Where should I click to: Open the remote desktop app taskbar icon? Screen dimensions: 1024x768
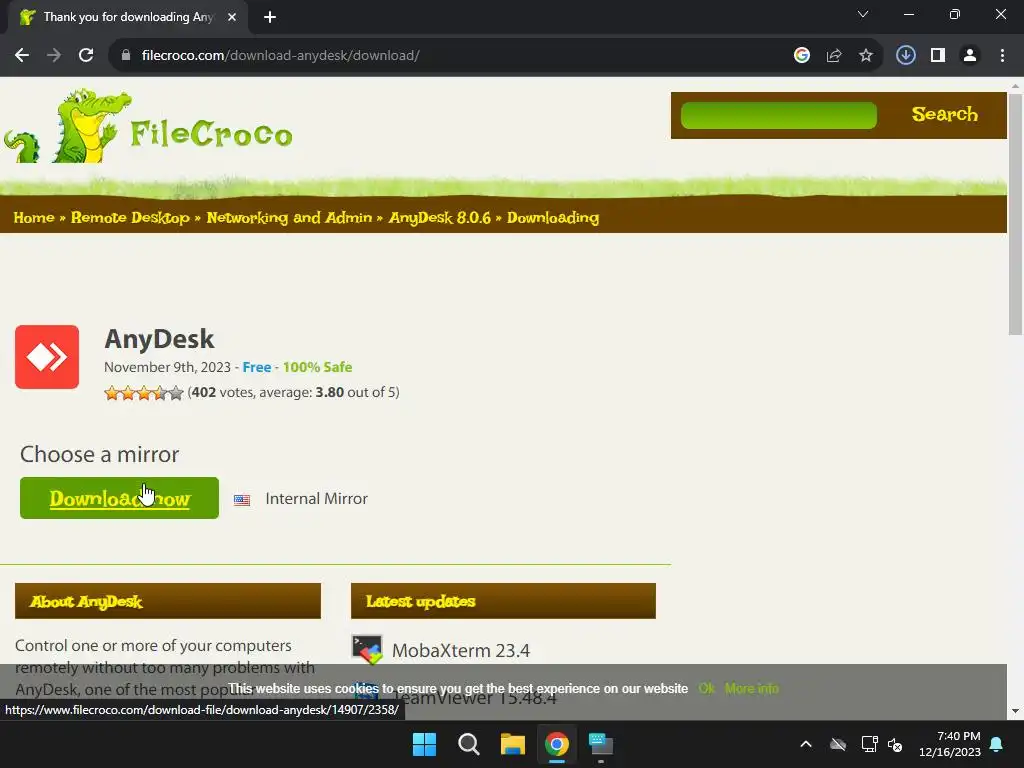click(601, 744)
